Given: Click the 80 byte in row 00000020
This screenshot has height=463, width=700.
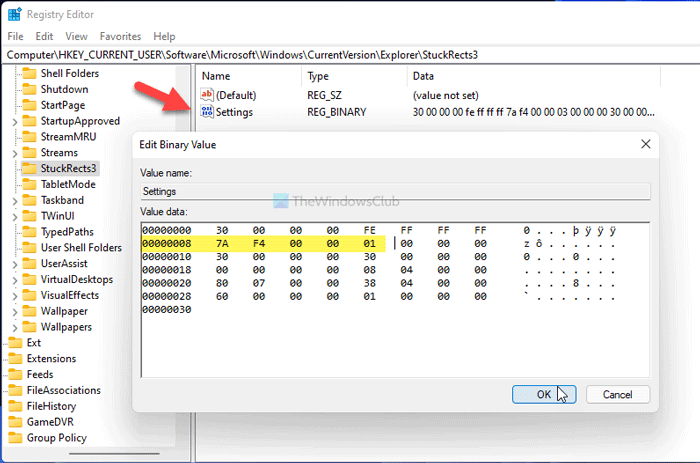Looking at the screenshot, I should 222,283.
